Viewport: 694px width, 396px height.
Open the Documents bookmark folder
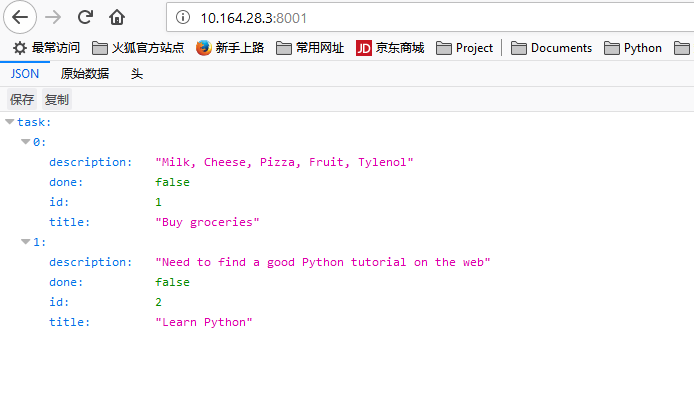click(x=551, y=48)
